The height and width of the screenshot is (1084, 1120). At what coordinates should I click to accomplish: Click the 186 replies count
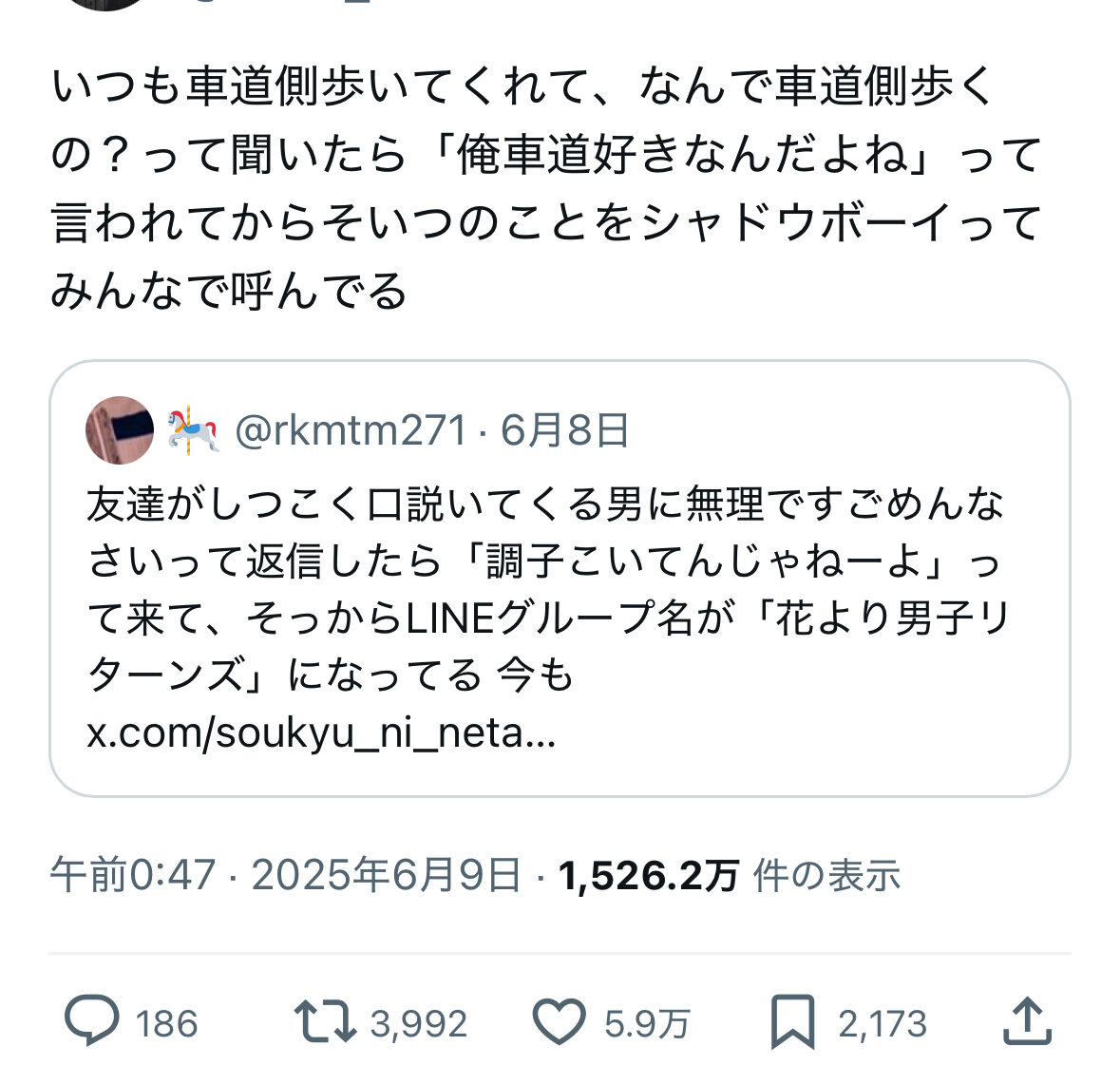(166, 1024)
